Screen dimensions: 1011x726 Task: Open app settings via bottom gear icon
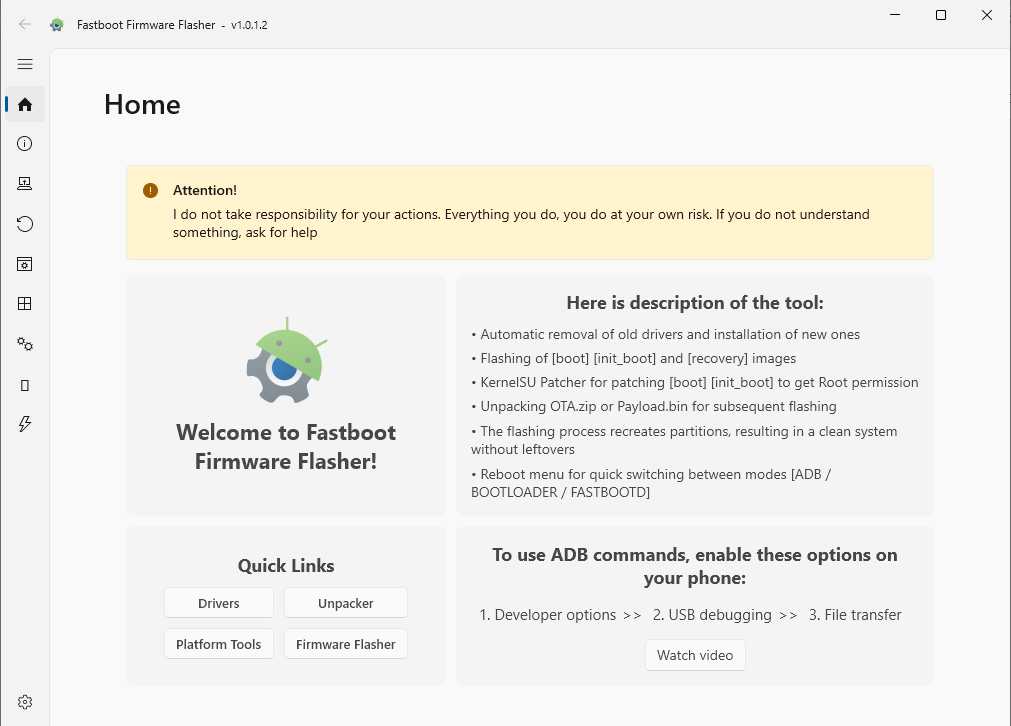pos(25,701)
